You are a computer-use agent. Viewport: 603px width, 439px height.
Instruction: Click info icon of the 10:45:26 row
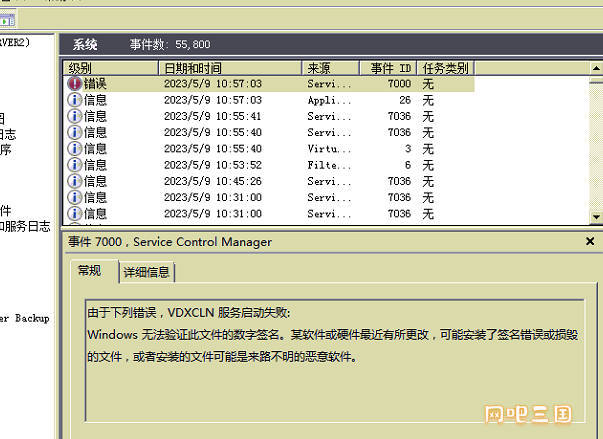(74, 181)
